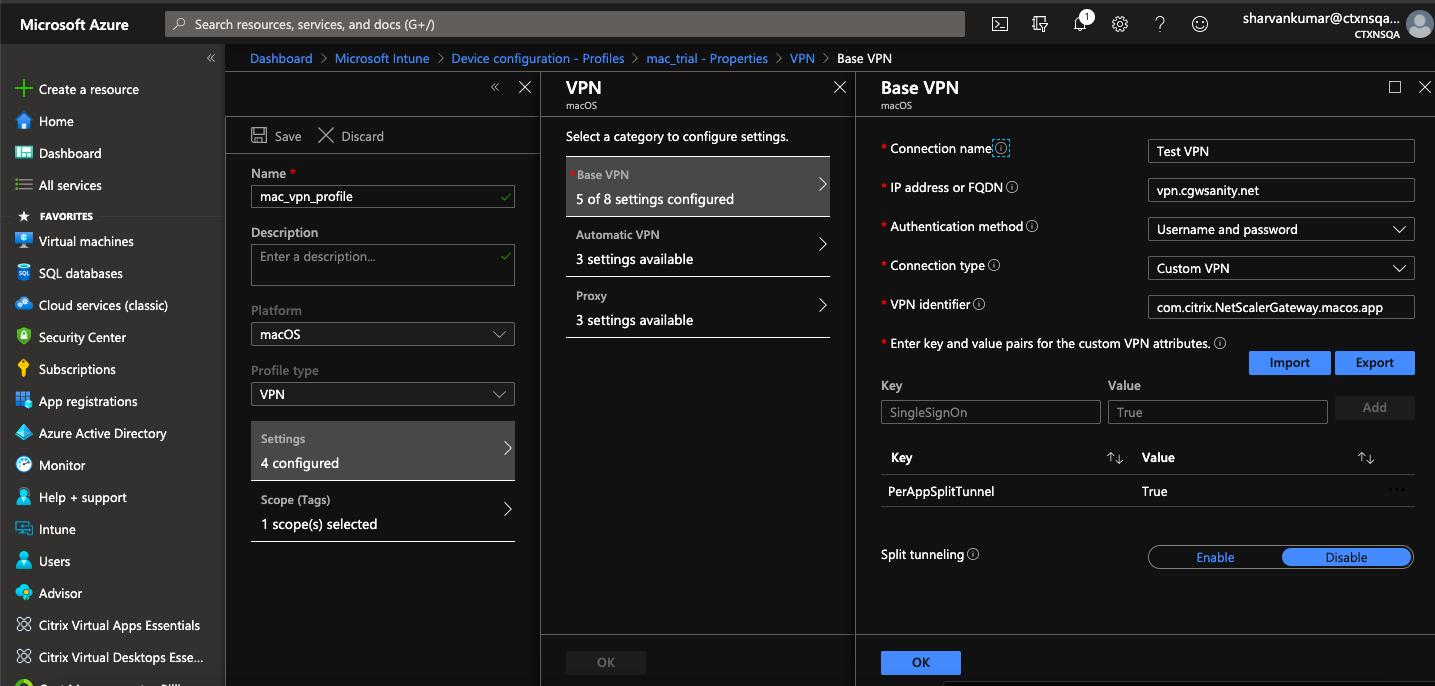1435x686 pixels.
Task: Click the Split tunneling info icon
Action: tap(973, 555)
